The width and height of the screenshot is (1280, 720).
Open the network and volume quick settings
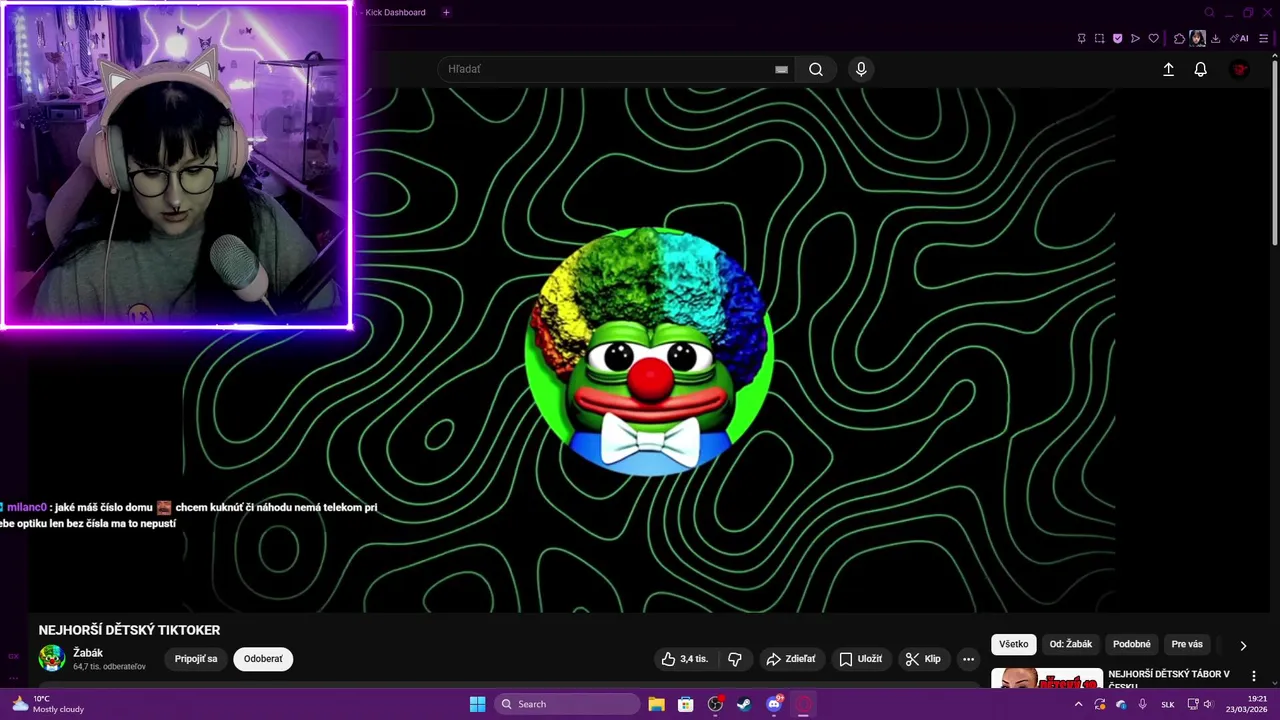tap(1200, 704)
